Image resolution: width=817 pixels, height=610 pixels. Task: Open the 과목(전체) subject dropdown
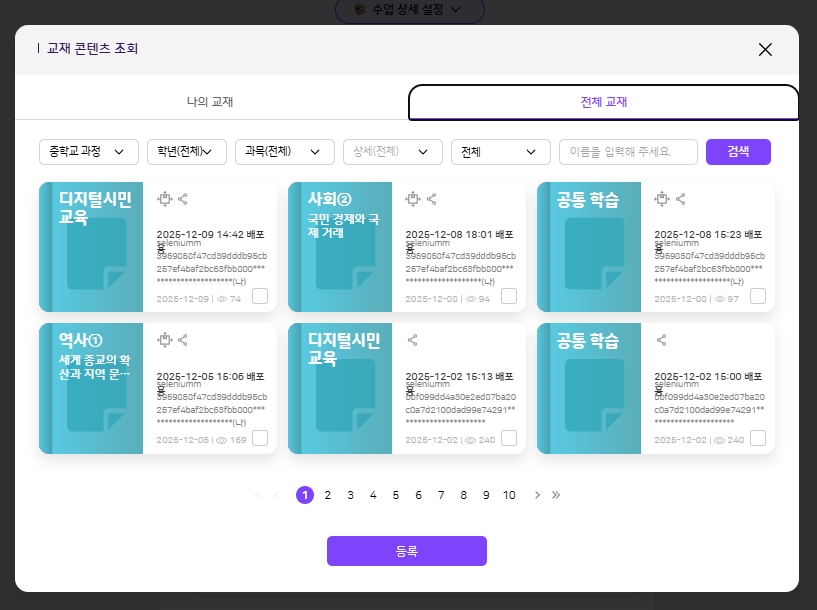(x=284, y=152)
